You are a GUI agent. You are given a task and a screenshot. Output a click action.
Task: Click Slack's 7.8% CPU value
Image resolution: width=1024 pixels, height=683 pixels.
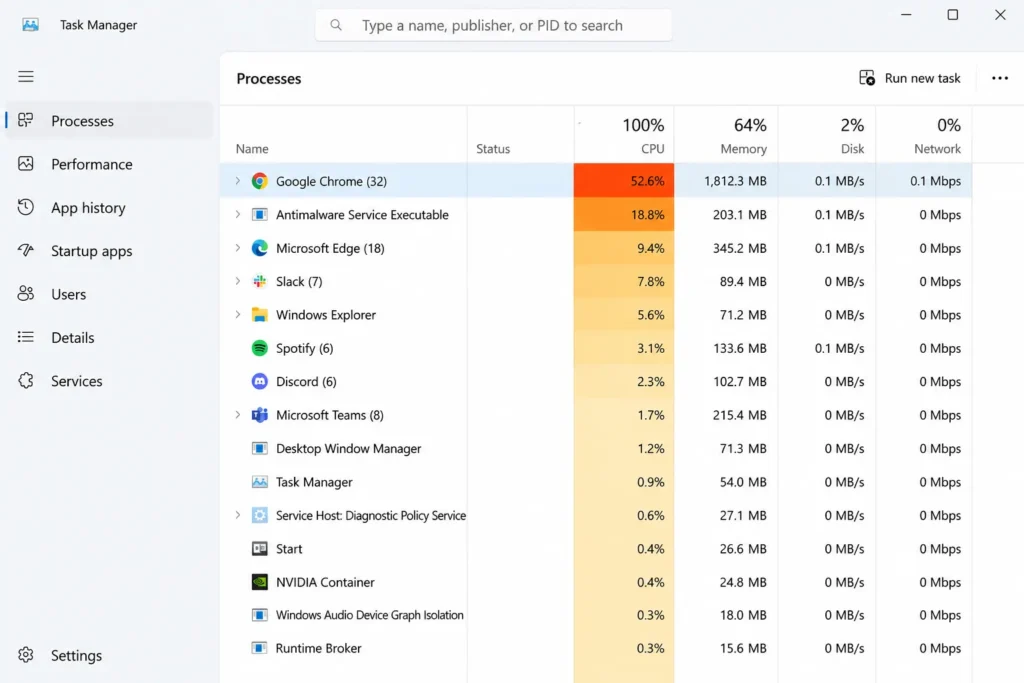pos(650,281)
